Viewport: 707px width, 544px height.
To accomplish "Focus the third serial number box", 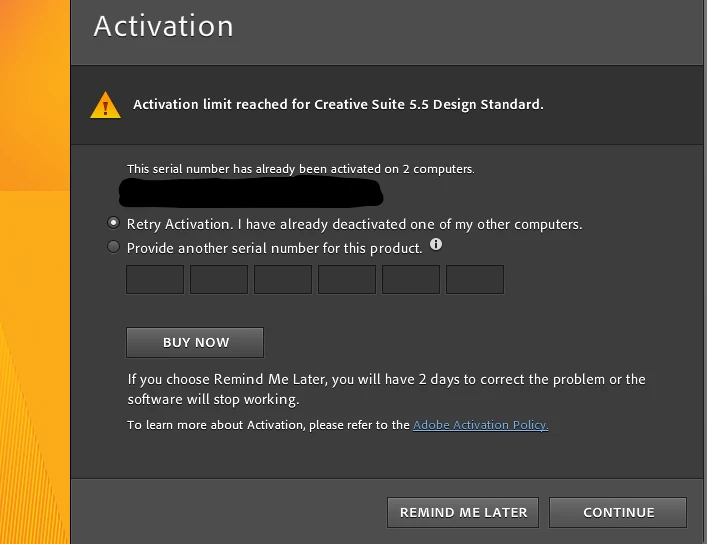I will 283,280.
